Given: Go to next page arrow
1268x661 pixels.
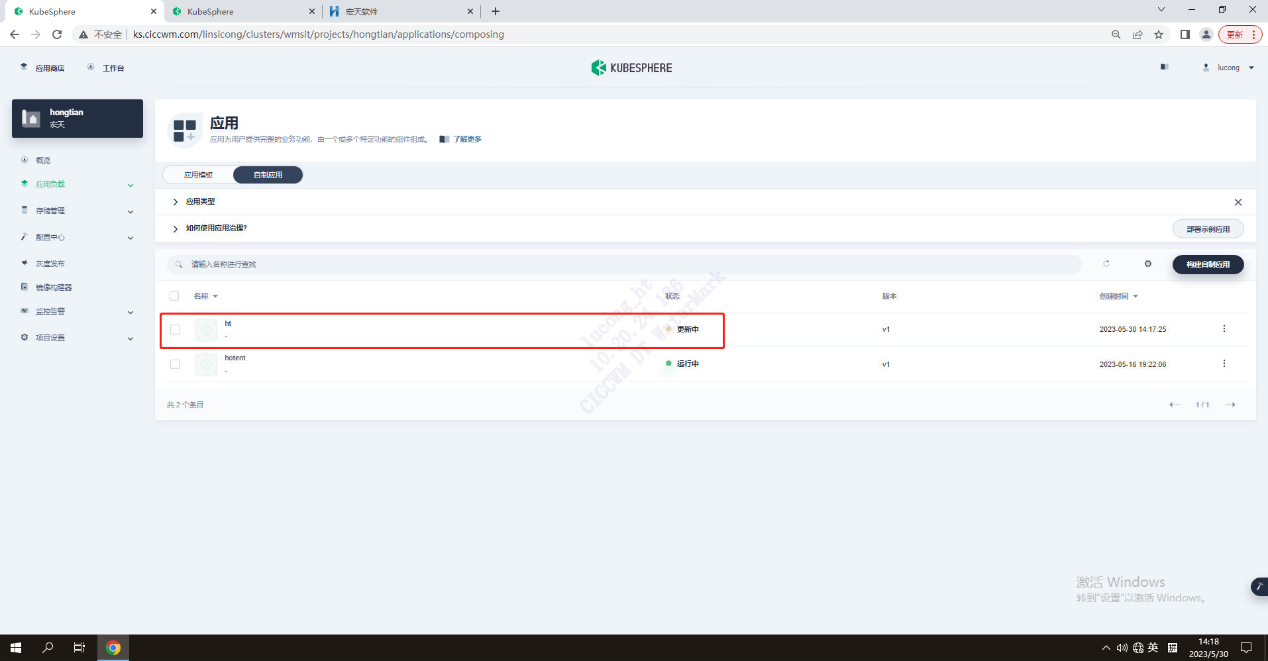Looking at the screenshot, I should 1231,405.
